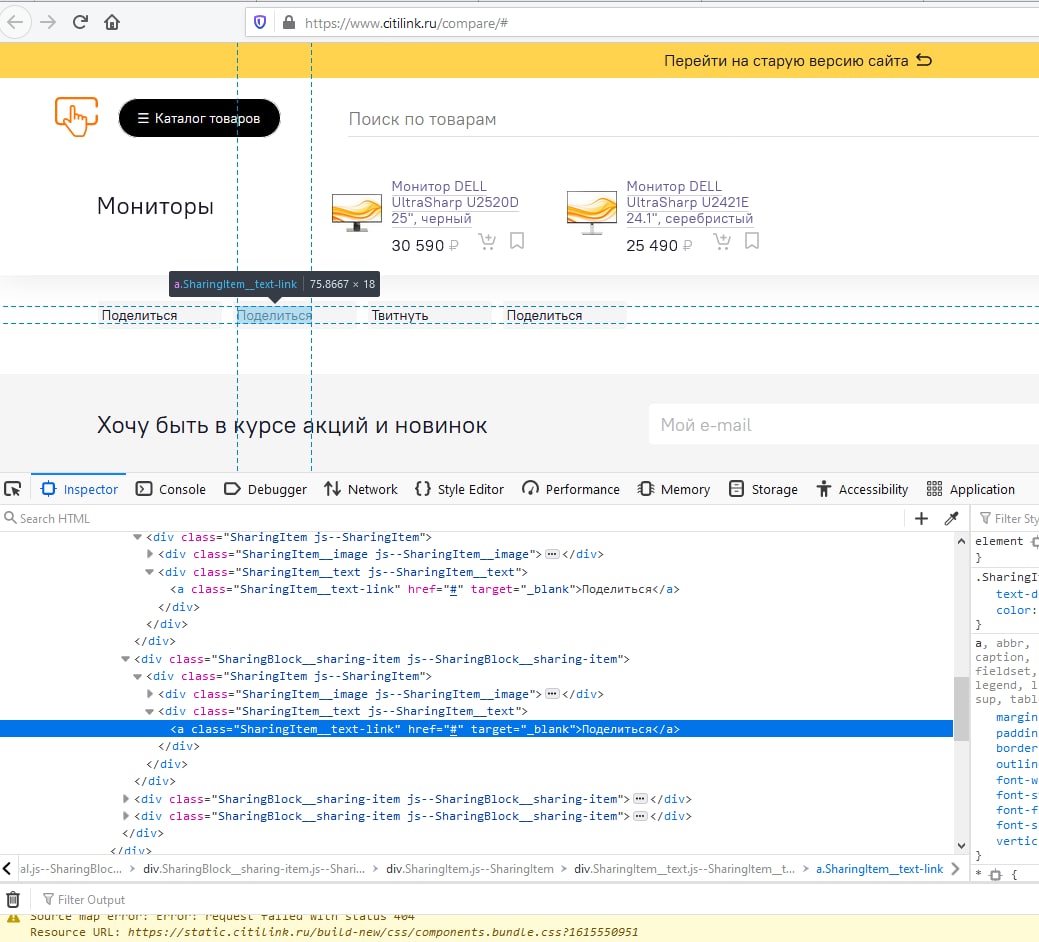
Task: Add Dell U2520D monitor to cart
Action: (487, 242)
